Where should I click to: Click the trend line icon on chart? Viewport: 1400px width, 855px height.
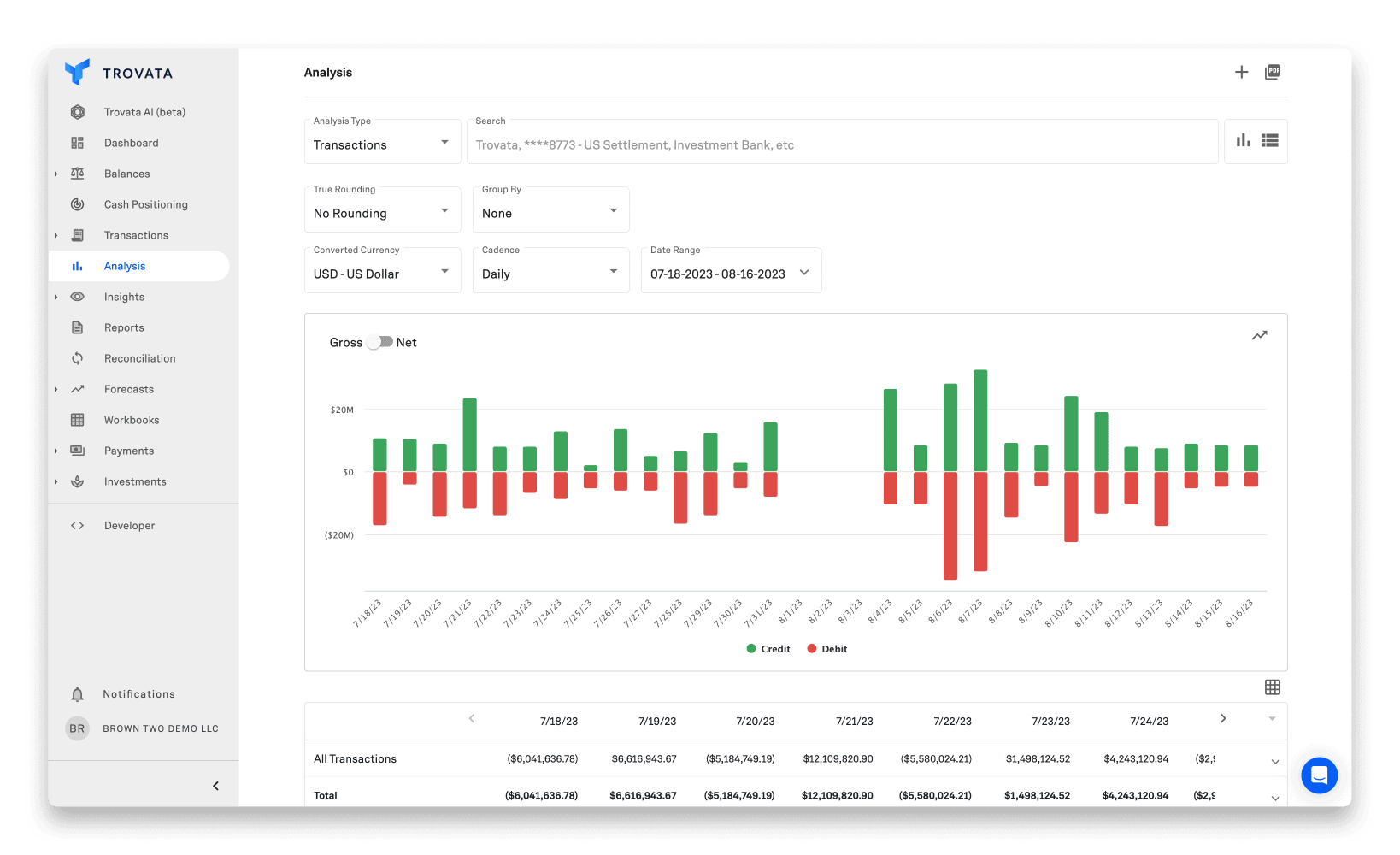(x=1259, y=336)
